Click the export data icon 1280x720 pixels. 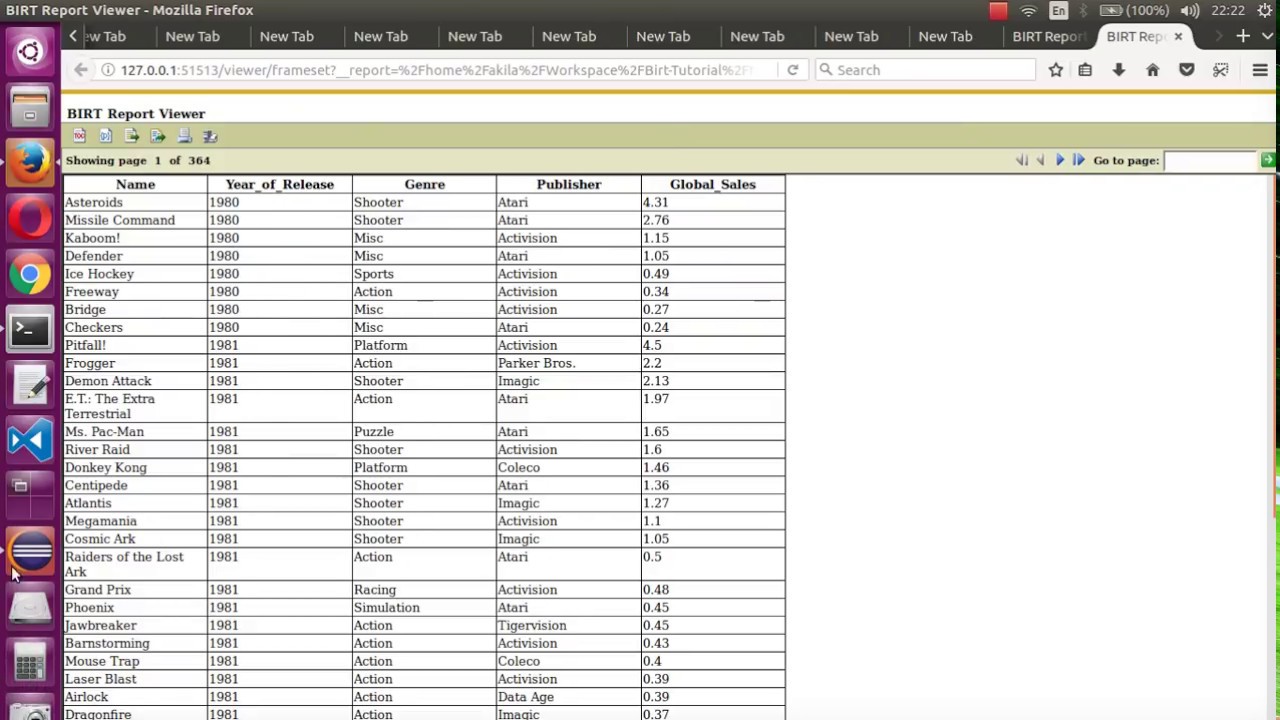coord(132,136)
